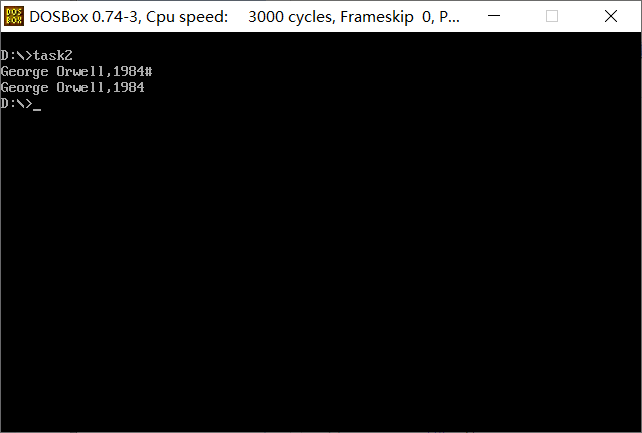The height and width of the screenshot is (433, 642).
Task: Close the DOSBox window
Action: click(611, 16)
